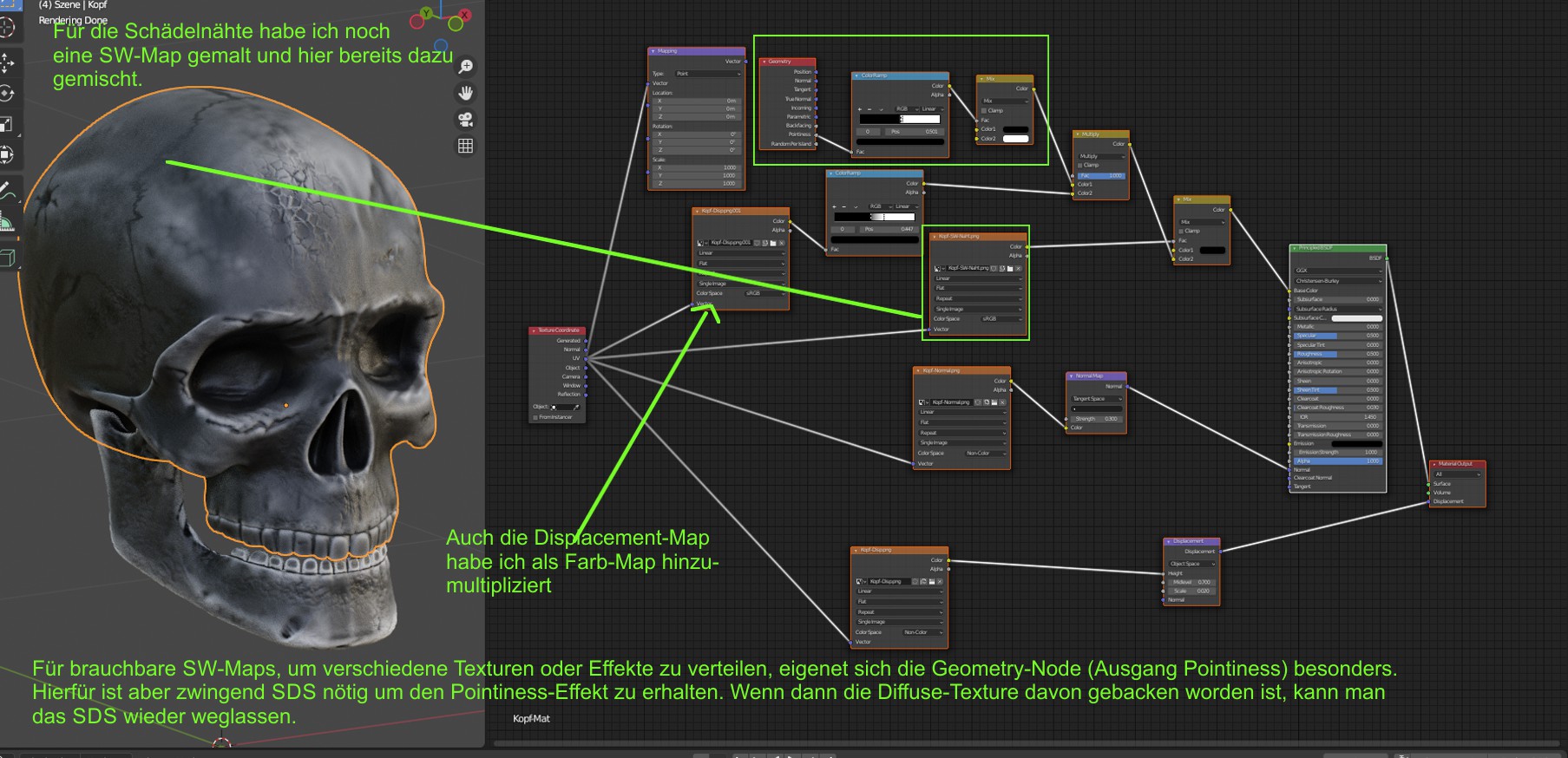Image resolution: width=1568 pixels, height=758 pixels.
Task: Click the Roughness slider in Principled BSDF
Action: 1337,354
